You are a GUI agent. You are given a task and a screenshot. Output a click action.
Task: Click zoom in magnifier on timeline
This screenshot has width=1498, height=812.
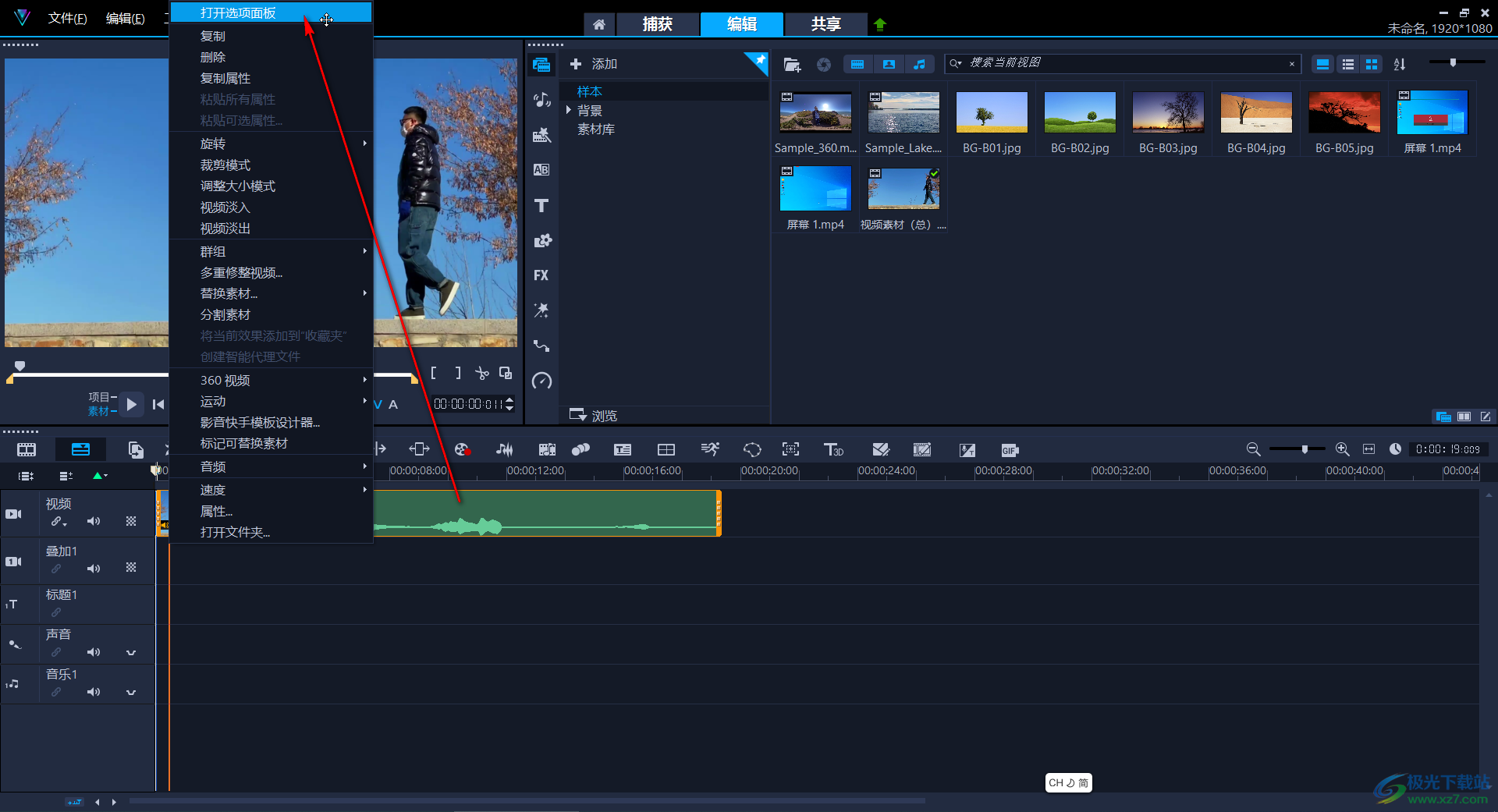[x=1342, y=449]
